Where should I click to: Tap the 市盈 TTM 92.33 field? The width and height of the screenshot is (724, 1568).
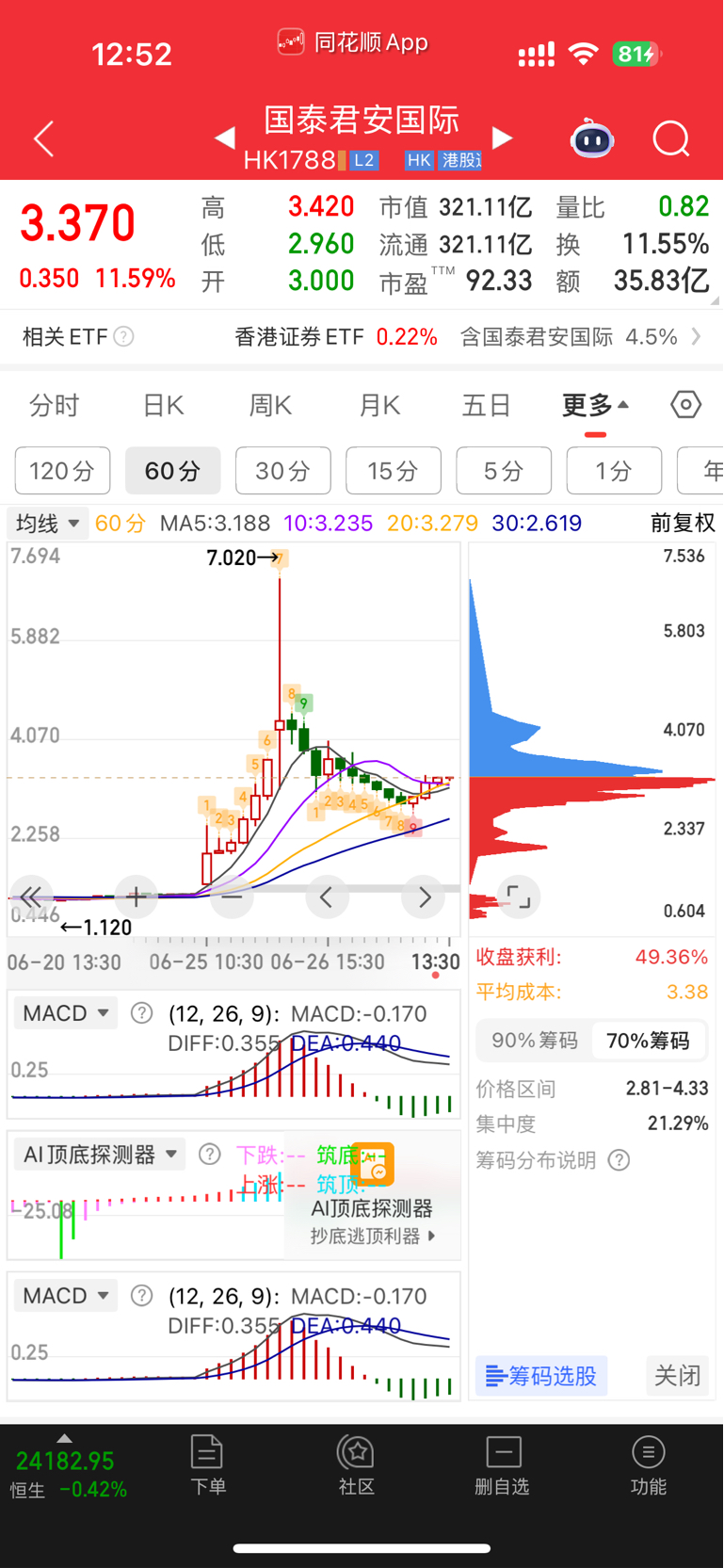456,281
